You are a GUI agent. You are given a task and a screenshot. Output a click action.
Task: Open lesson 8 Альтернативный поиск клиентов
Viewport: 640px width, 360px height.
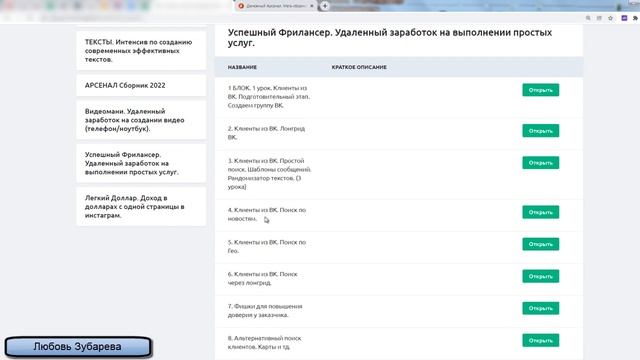540,340
